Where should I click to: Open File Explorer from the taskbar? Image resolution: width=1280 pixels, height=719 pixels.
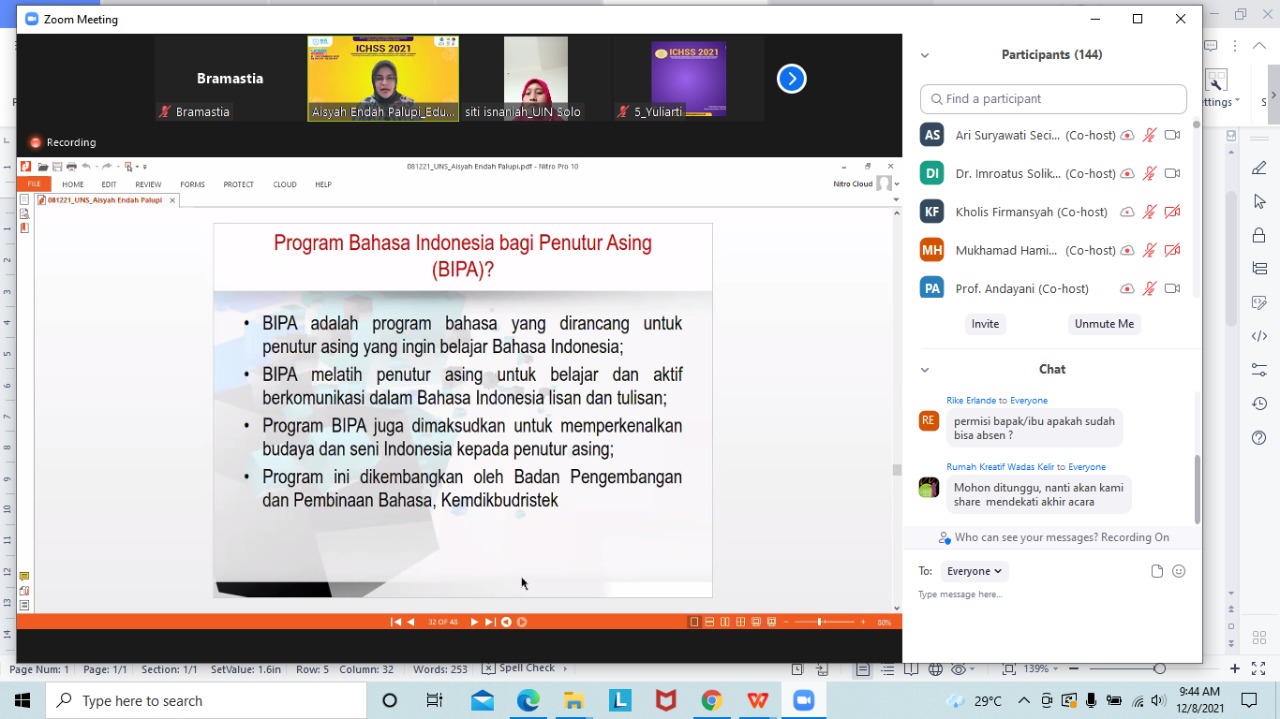coord(574,701)
